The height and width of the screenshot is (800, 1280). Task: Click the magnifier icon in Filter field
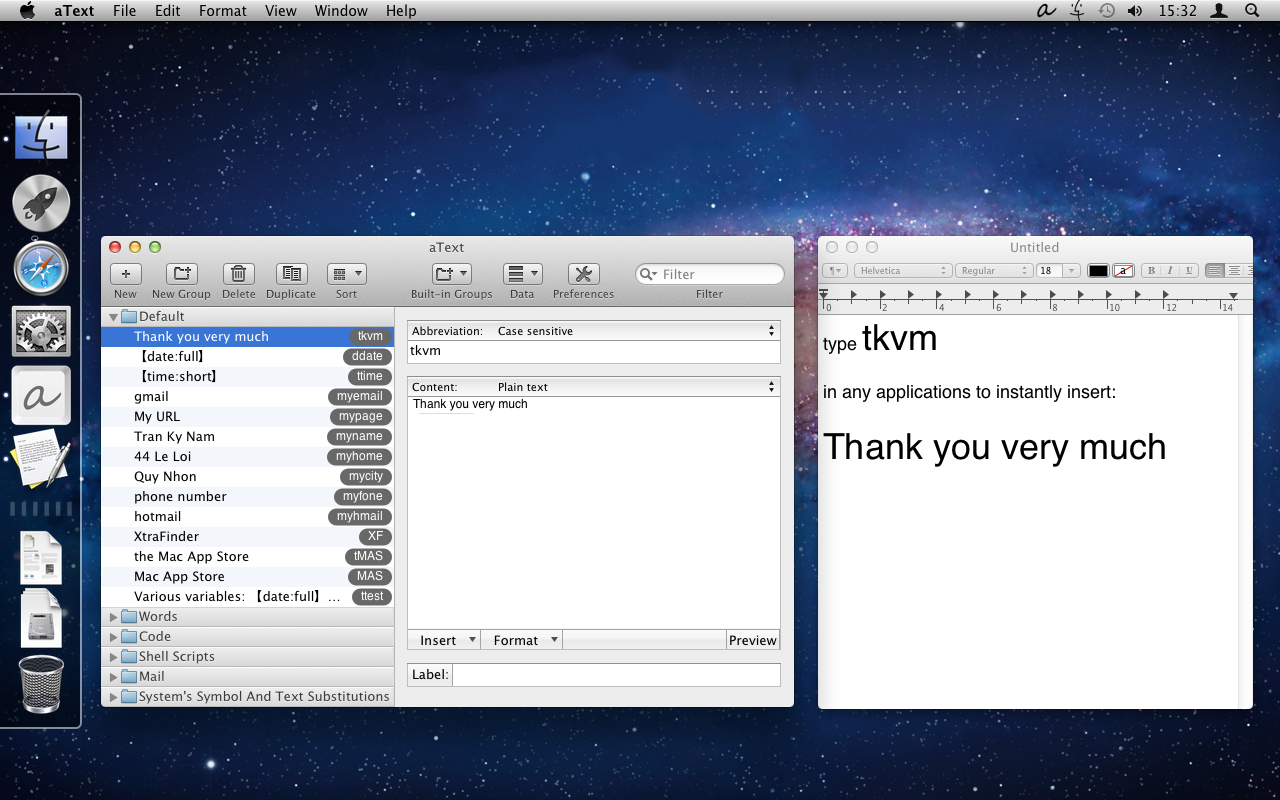coord(649,274)
